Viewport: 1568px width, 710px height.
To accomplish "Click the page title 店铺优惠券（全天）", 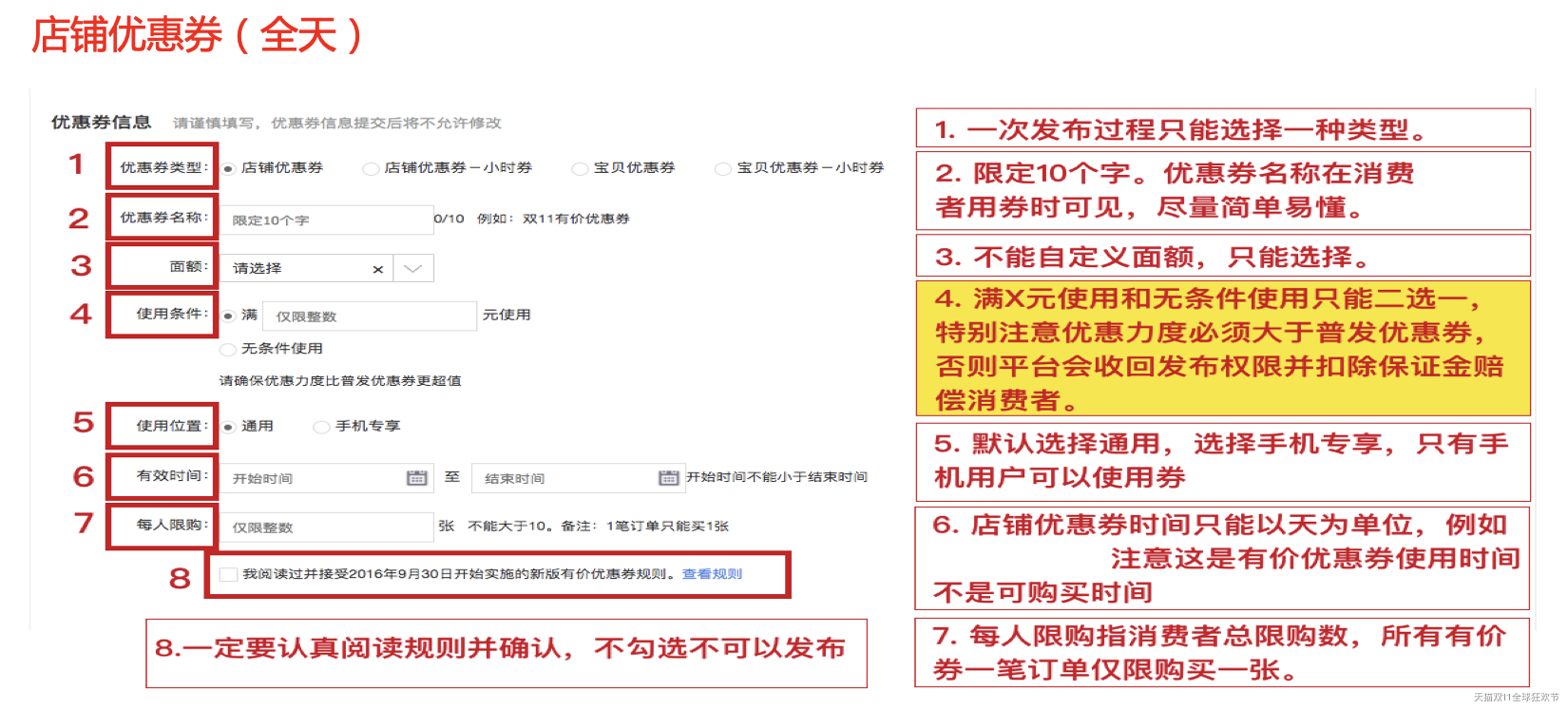I will (198, 35).
